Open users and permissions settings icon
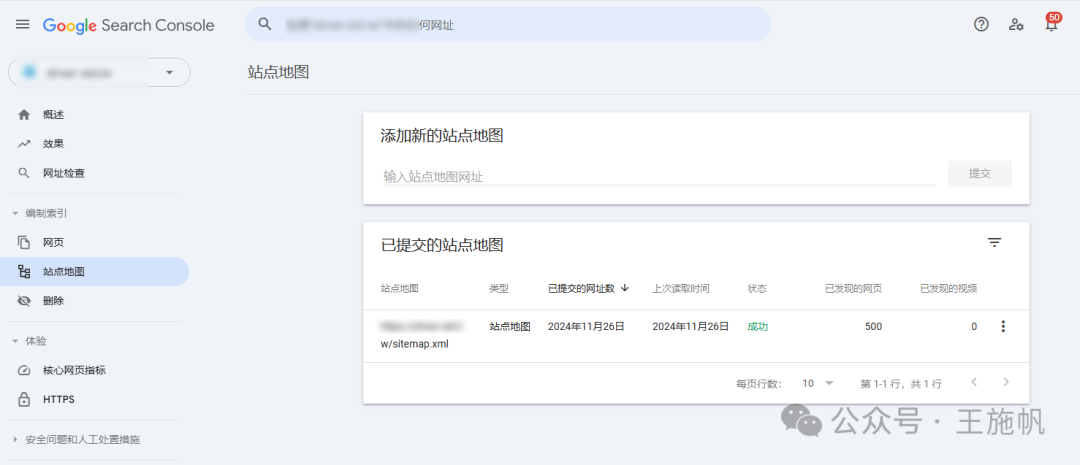 [x=1016, y=25]
